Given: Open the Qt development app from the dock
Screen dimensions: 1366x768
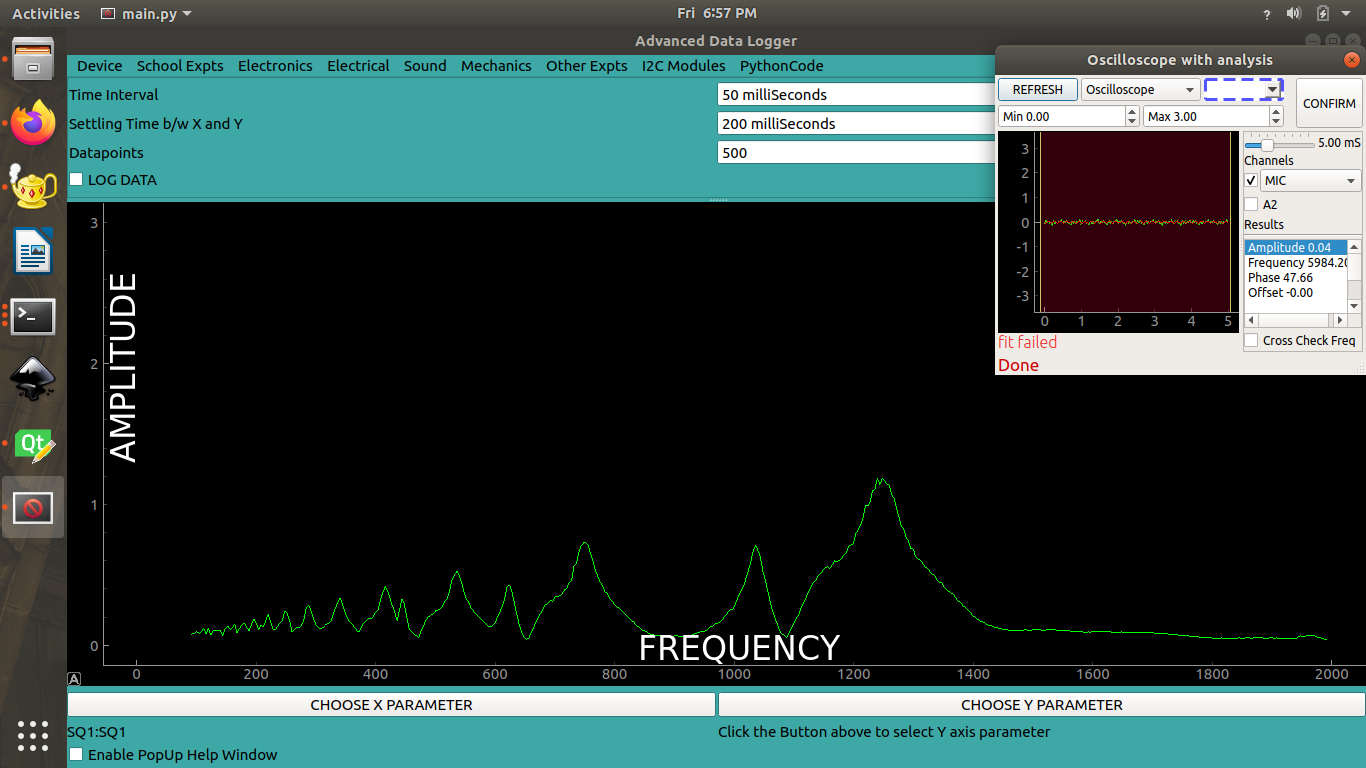Looking at the screenshot, I should tap(33, 443).
